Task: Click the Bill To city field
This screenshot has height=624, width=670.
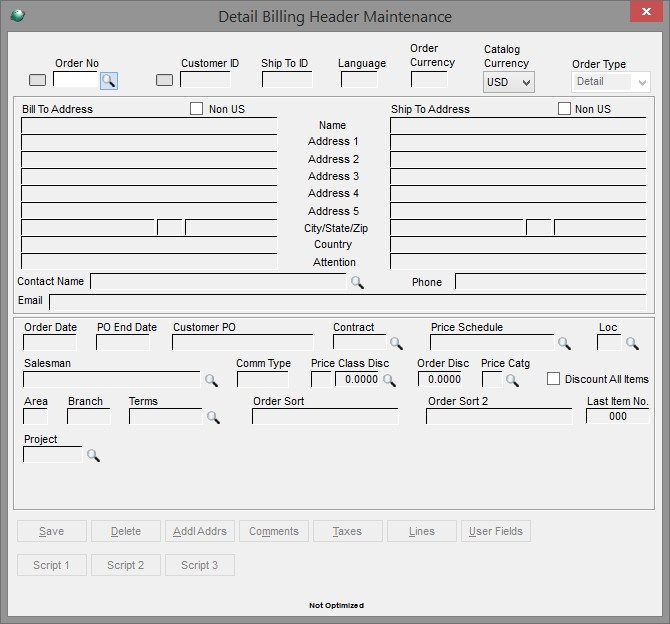Action: point(88,227)
